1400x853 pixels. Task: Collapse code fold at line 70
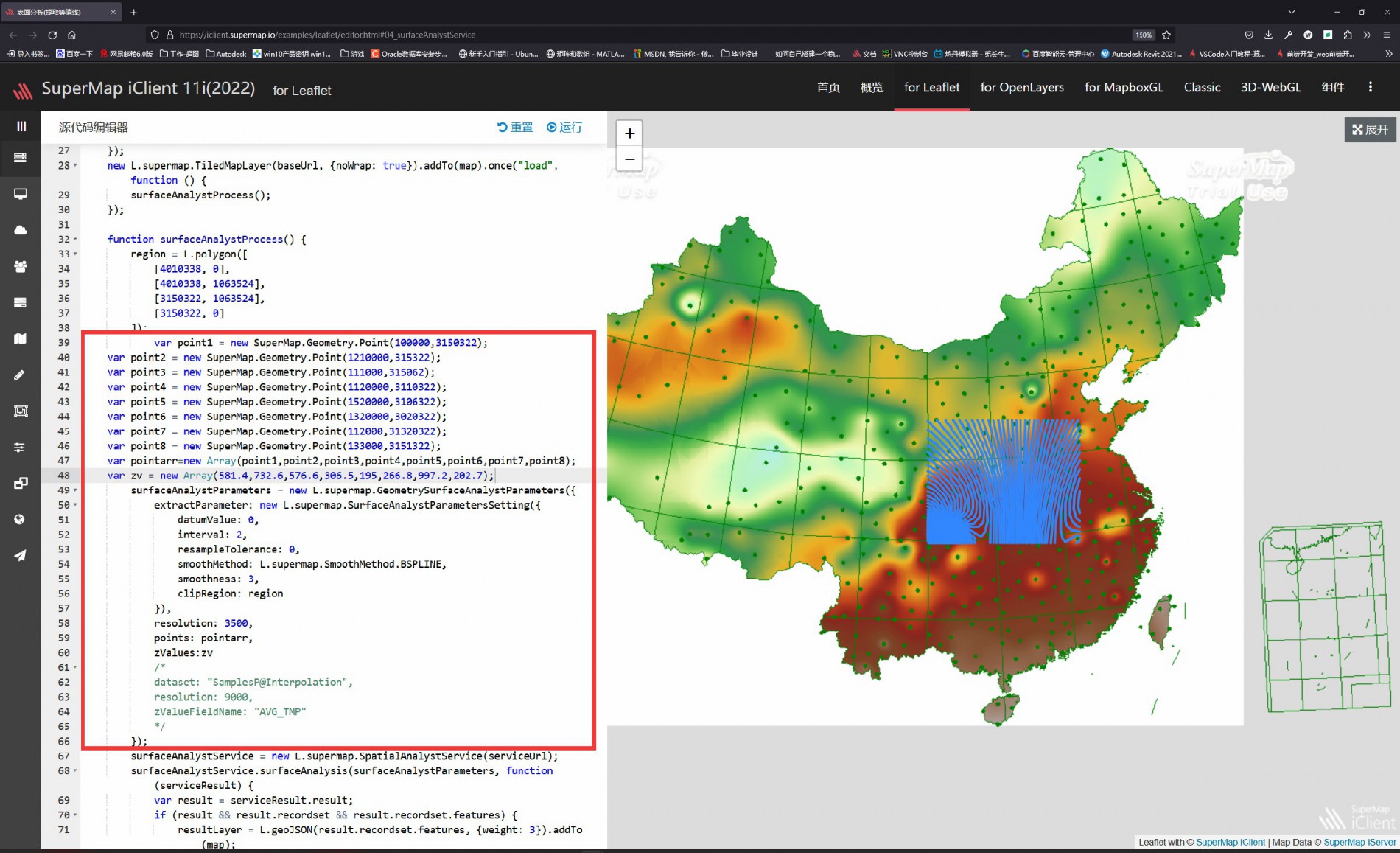(74, 815)
